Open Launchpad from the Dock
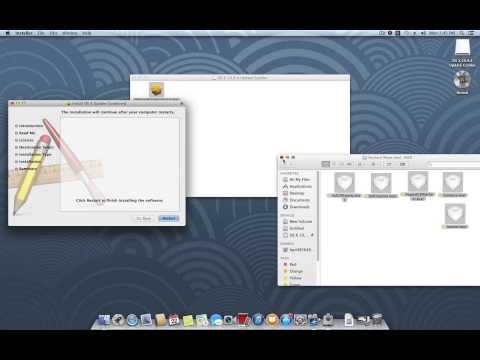The height and width of the screenshot is (360, 480). (118, 320)
